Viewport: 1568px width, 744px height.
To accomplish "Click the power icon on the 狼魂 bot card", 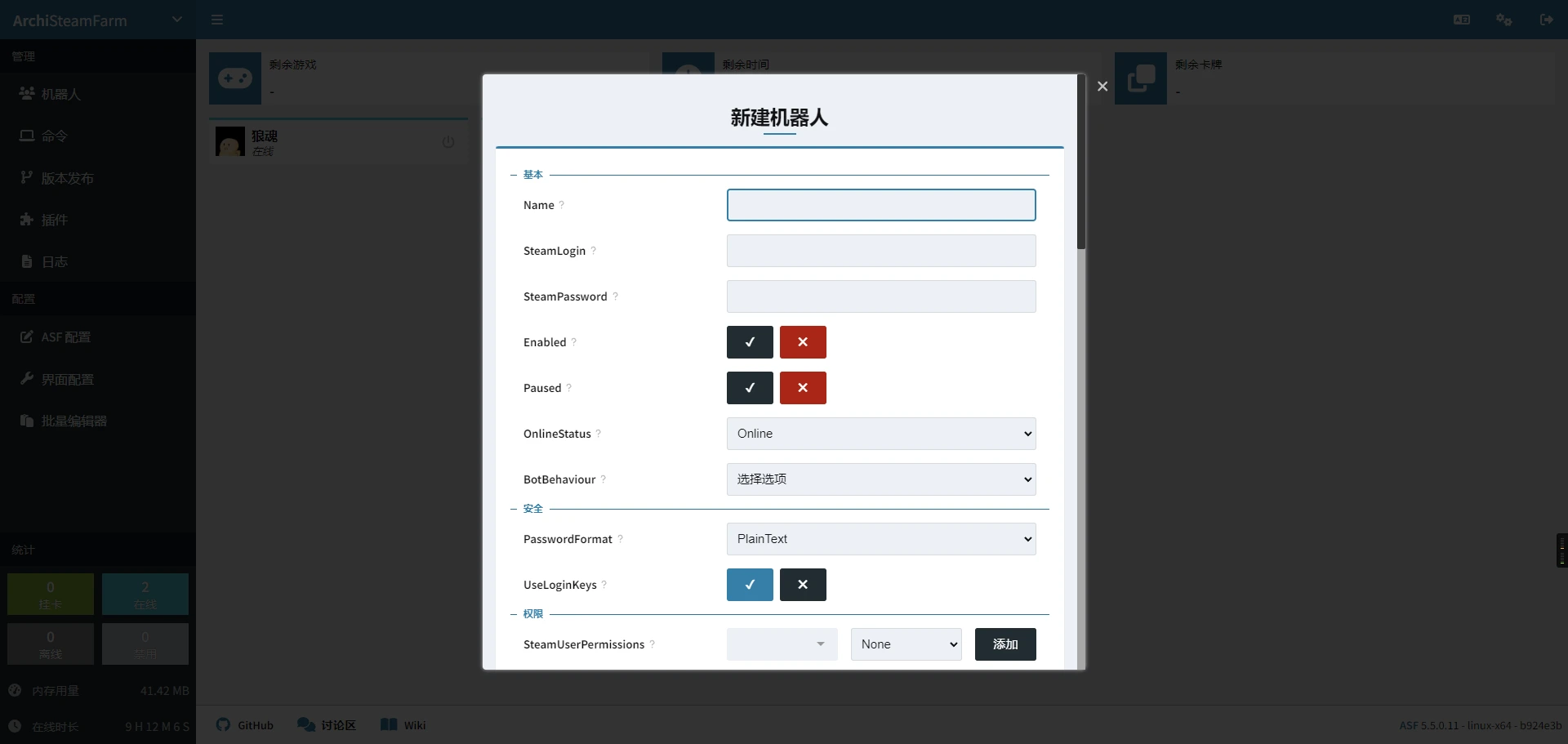I will [448, 142].
